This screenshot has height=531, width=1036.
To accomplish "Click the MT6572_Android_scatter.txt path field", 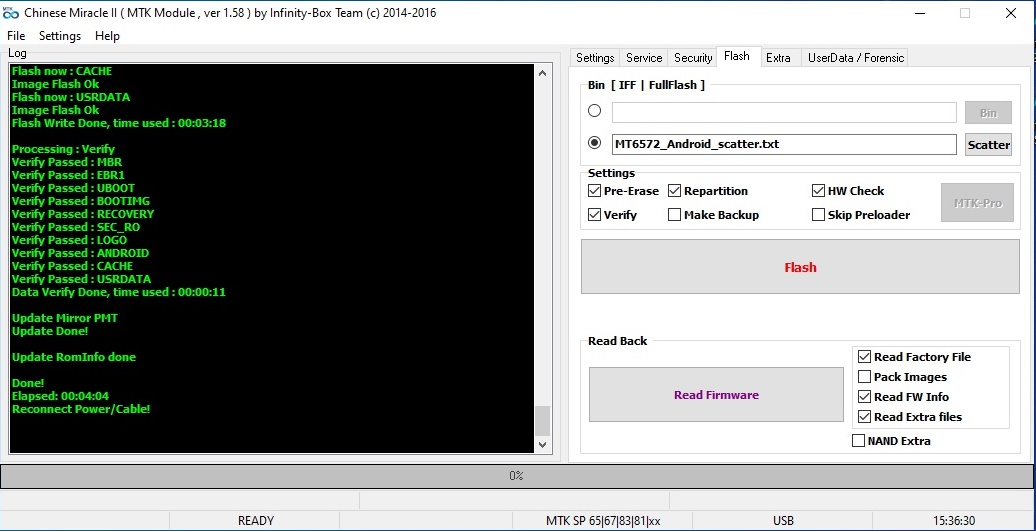I will coord(783,144).
